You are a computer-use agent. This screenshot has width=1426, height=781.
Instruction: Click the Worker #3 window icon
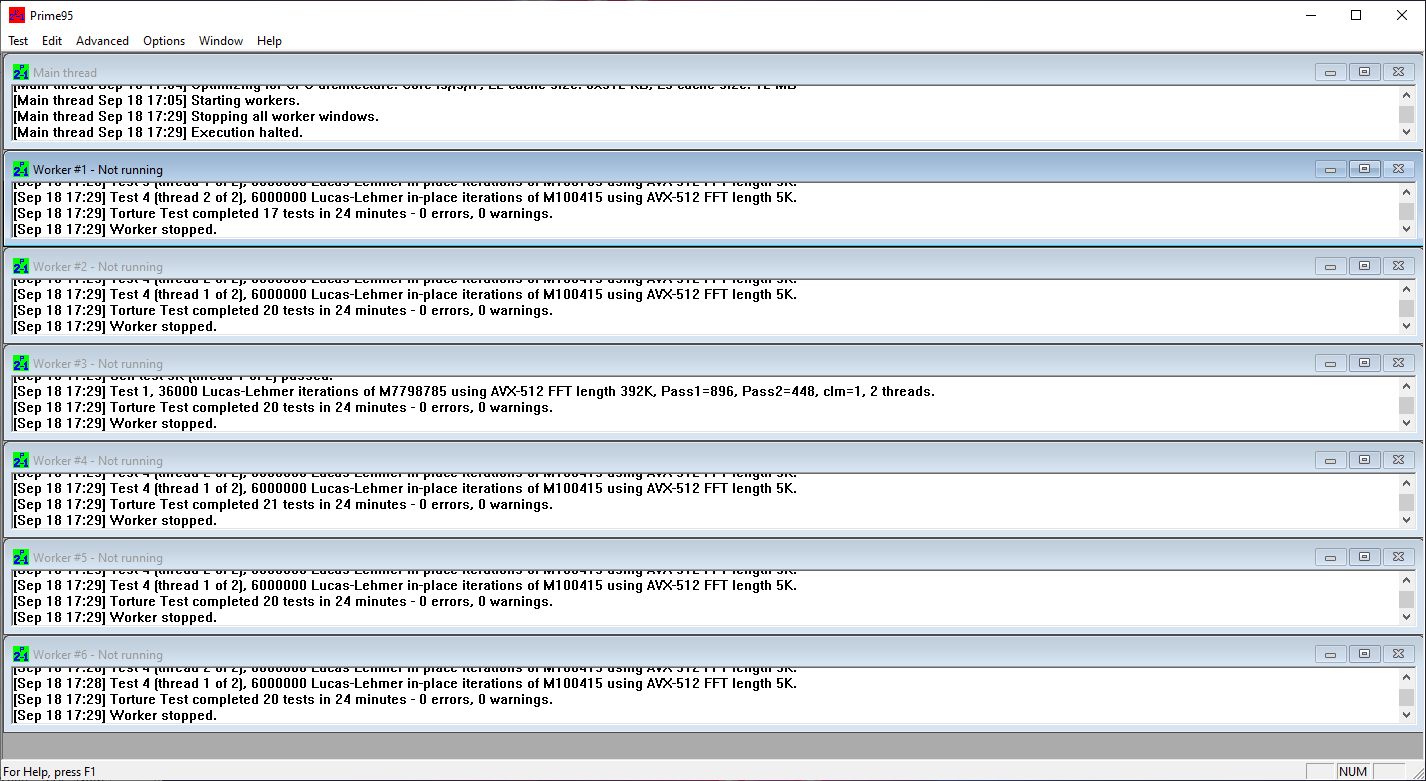pyautogui.click(x=21, y=363)
